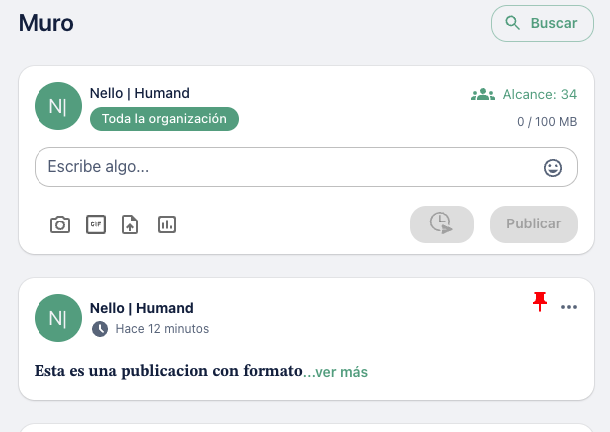Click the camera photo upload icon
The height and width of the screenshot is (432, 610).
tap(60, 225)
